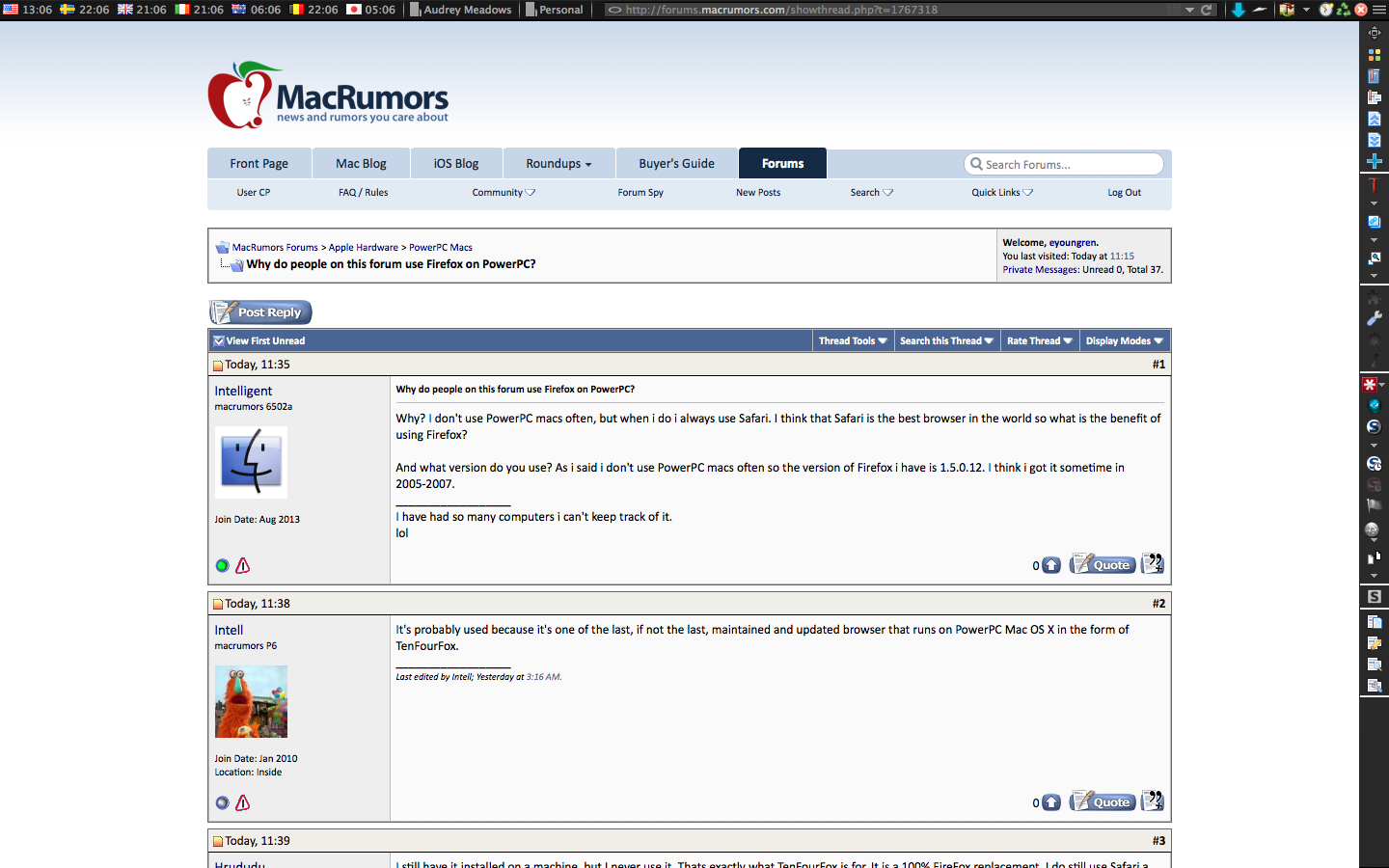Switch to the iOS Blog tab

(x=456, y=163)
